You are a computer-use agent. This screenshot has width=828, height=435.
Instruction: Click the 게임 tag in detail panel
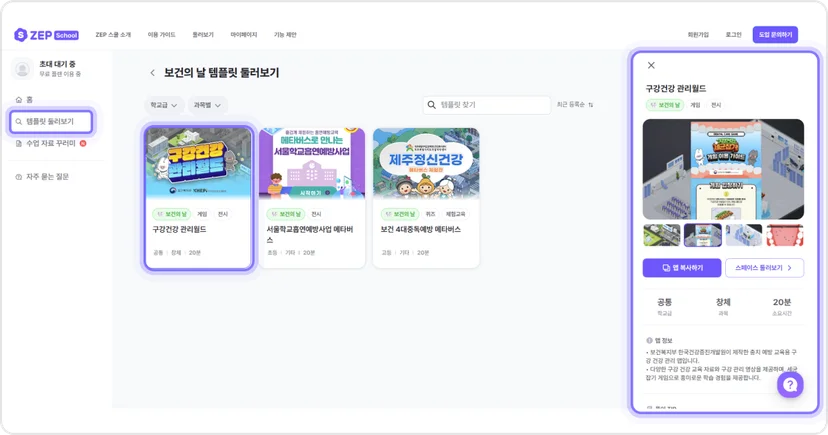[x=695, y=105]
